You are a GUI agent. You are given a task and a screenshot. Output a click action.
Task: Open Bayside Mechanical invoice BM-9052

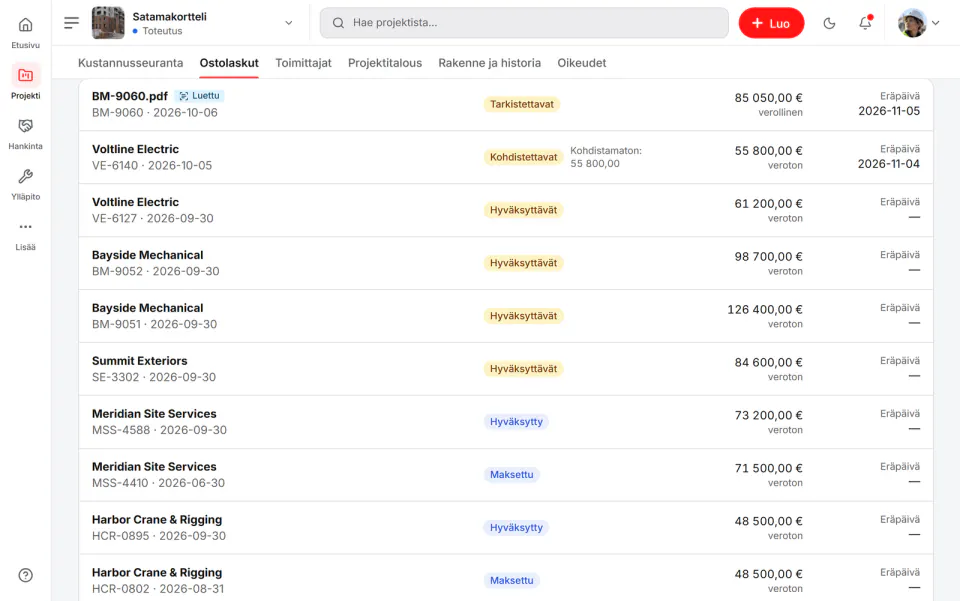point(506,263)
